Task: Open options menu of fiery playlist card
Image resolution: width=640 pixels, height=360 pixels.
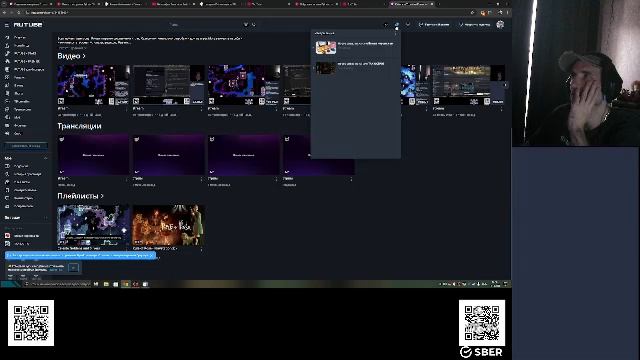Action: (201, 249)
